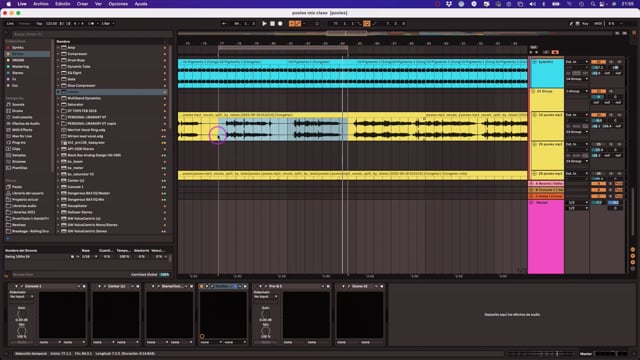The width and height of the screenshot is (640, 360).
Task: Open the Ver menu
Action: click(98, 4)
